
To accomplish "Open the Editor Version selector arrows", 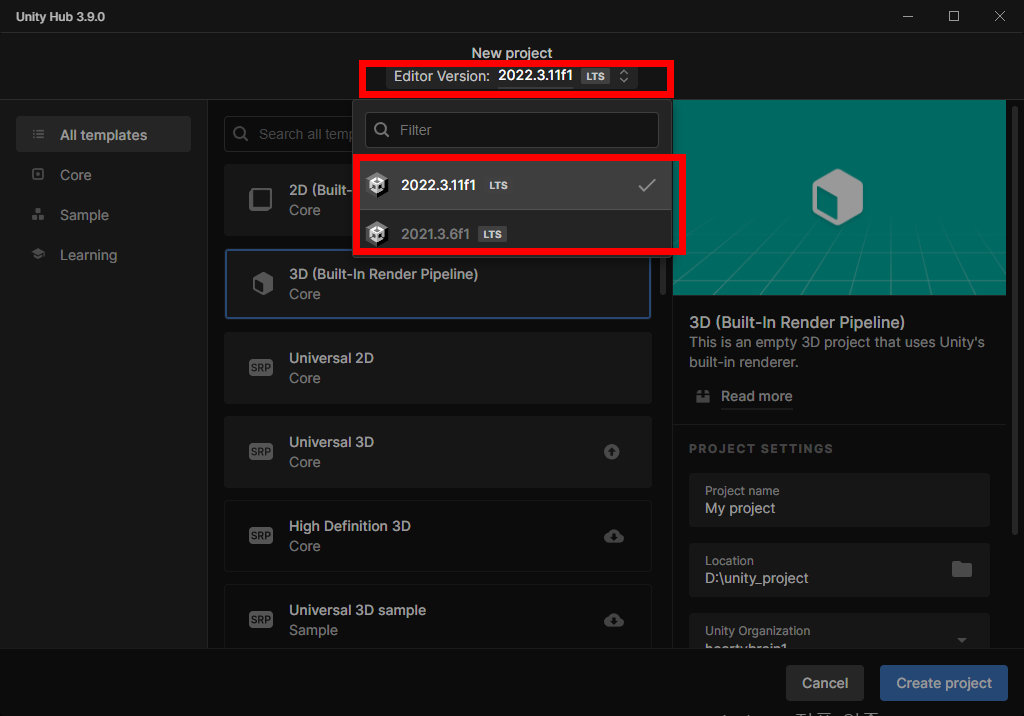I will tap(624, 76).
